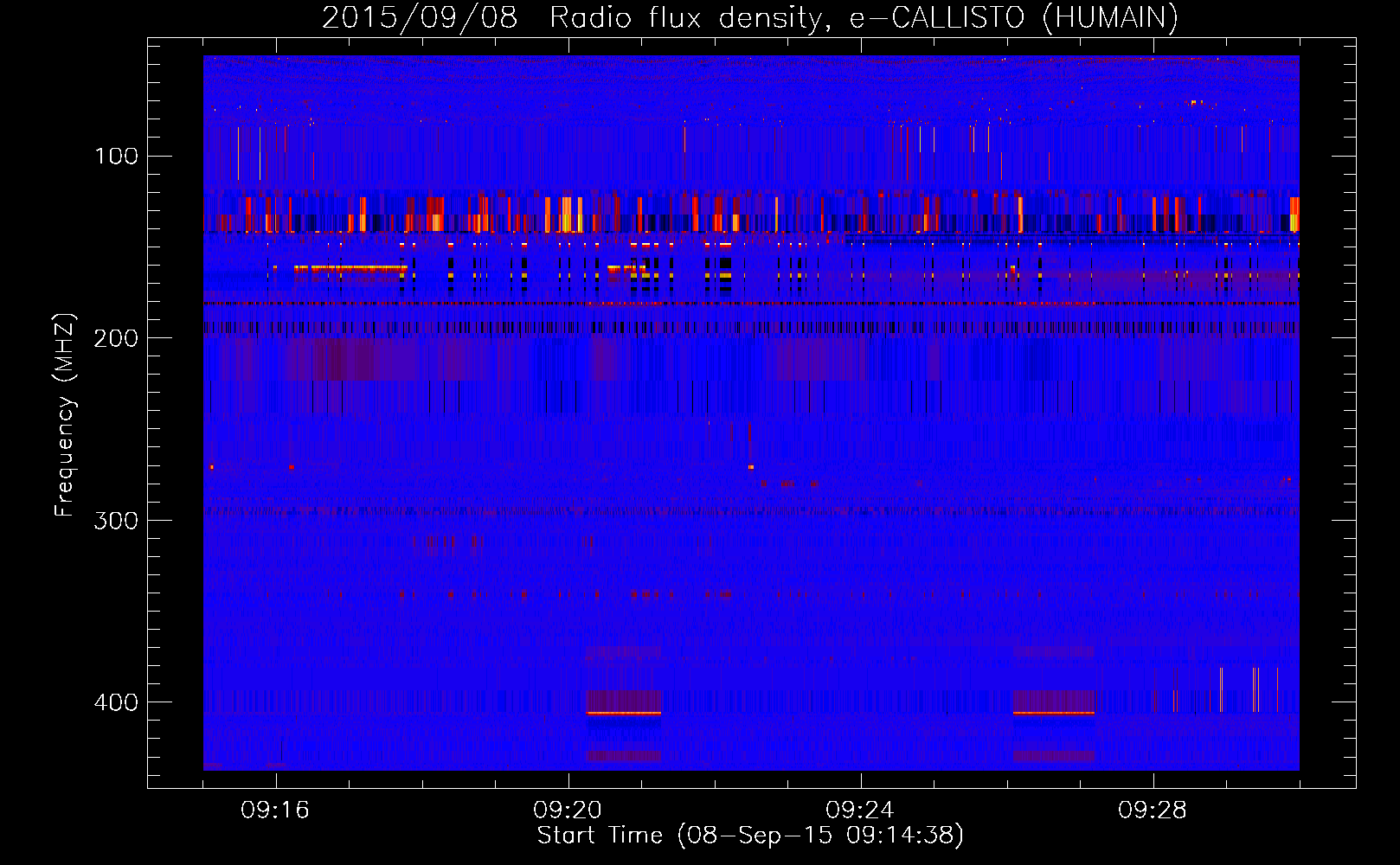1400x865 pixels.
Task: Click the '09:16' time tick label
Action: point(275,811)
